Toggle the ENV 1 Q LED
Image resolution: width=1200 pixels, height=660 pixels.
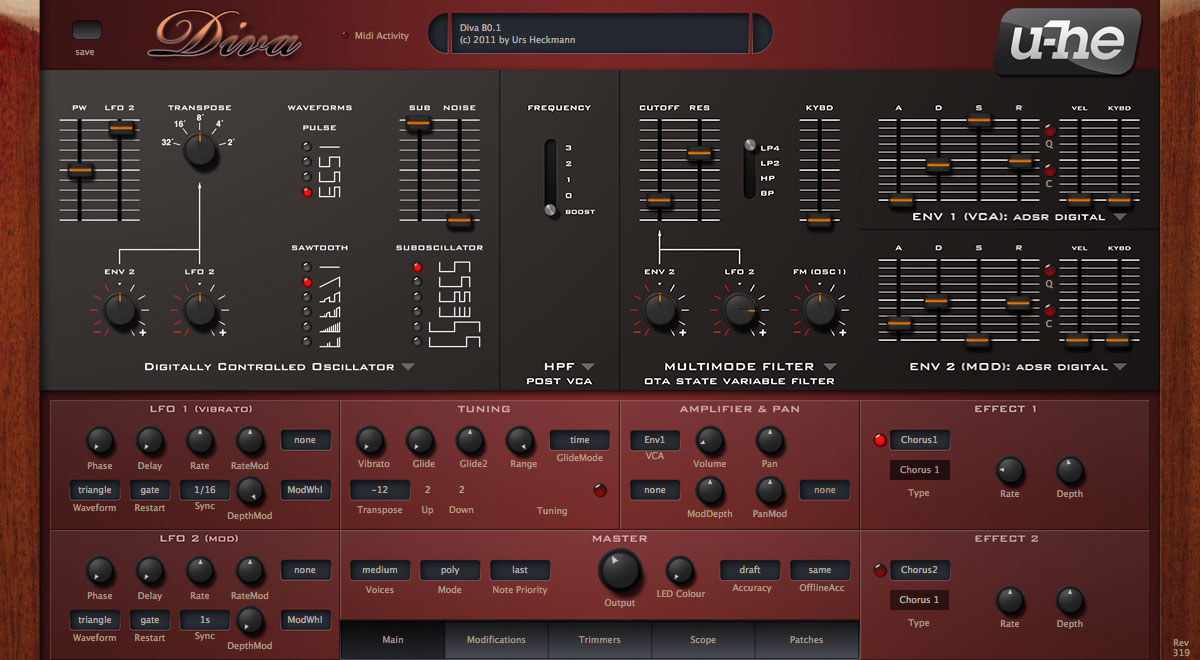pyautogui.click(x=1050, y=131)
